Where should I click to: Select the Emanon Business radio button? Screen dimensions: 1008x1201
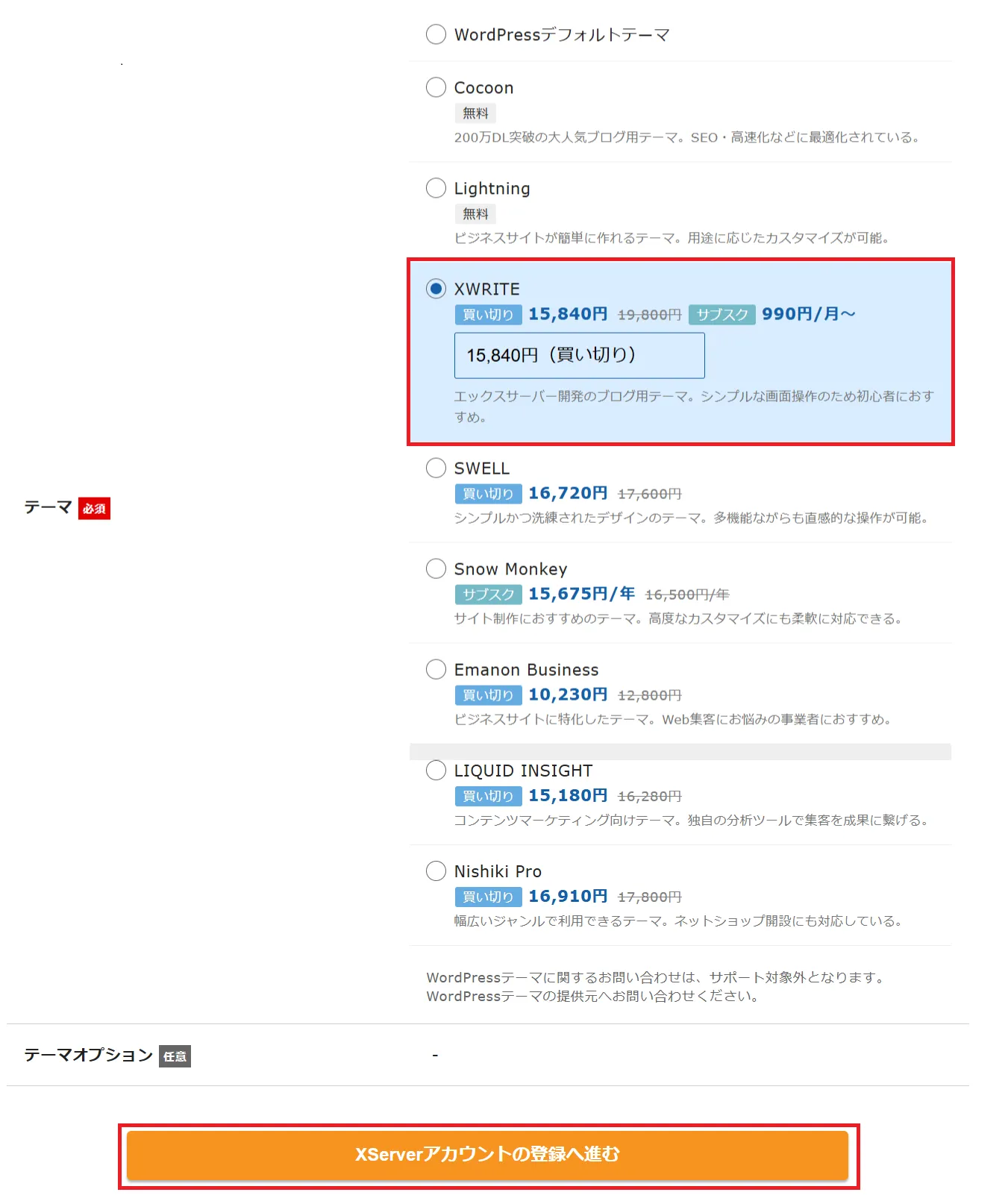pos(436,669)
